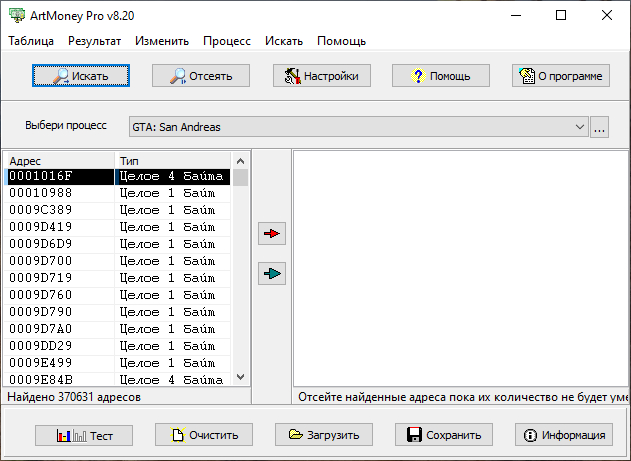The image size is (631, 461).
Task: Click the Отсеять filter button
Action: click(x=201, y=76)
